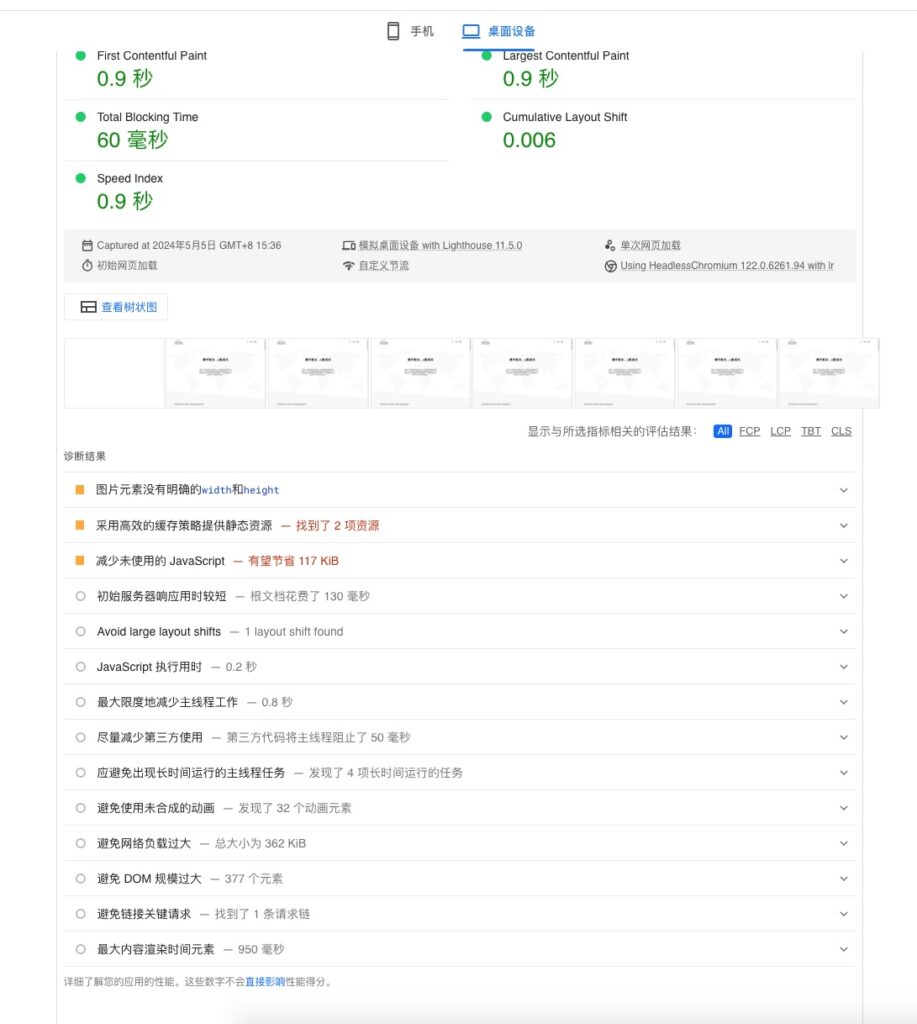917x1024 pixels.
Task: Click the orange square beside 减少未使用的 JavaScript
Action: [80, 561]
